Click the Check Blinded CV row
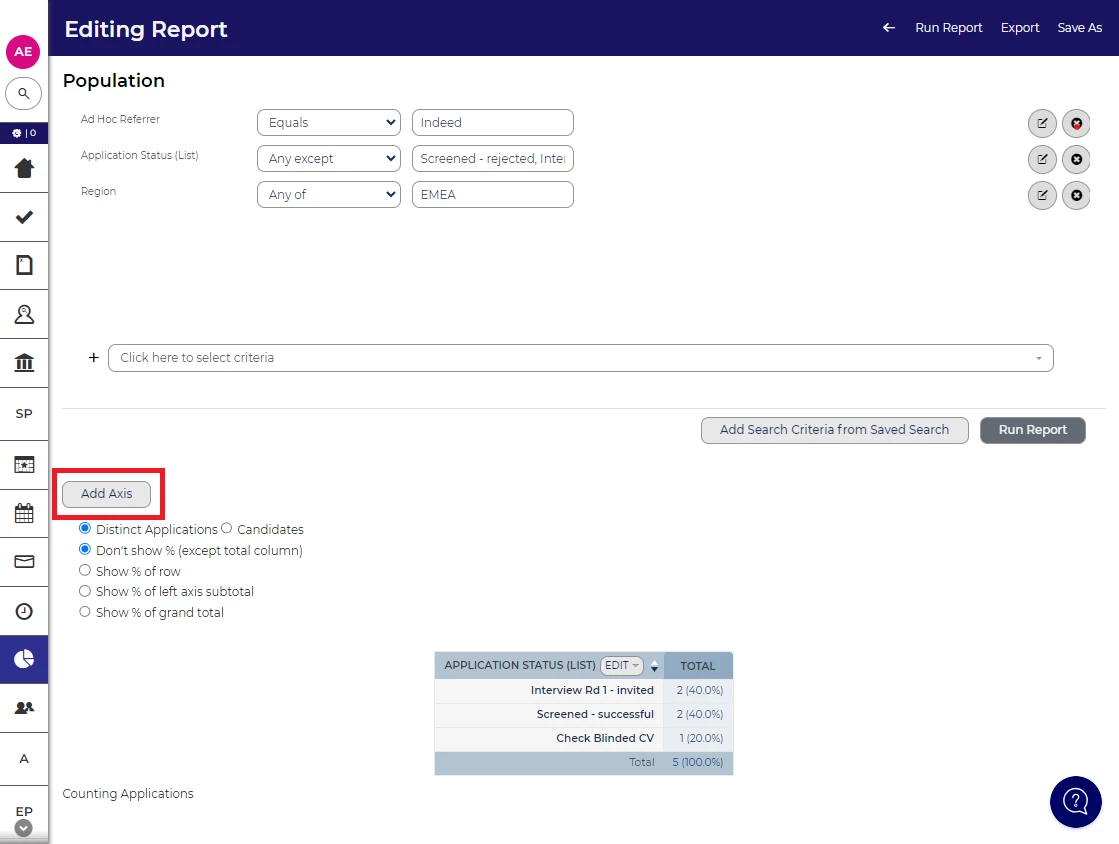Viewport: 1119px width, 844px height. tap(583, 738)
